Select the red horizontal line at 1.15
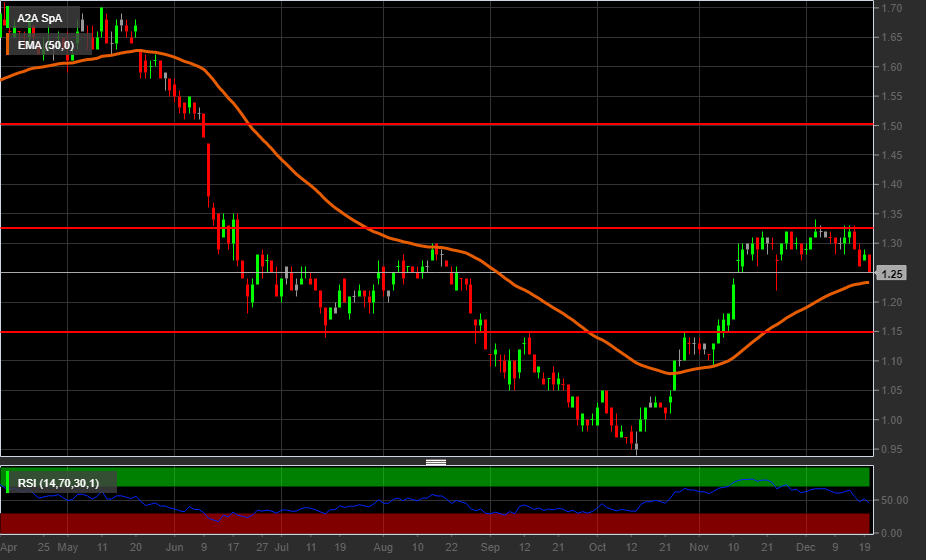926x560 pixels. (x=437, y=332)
